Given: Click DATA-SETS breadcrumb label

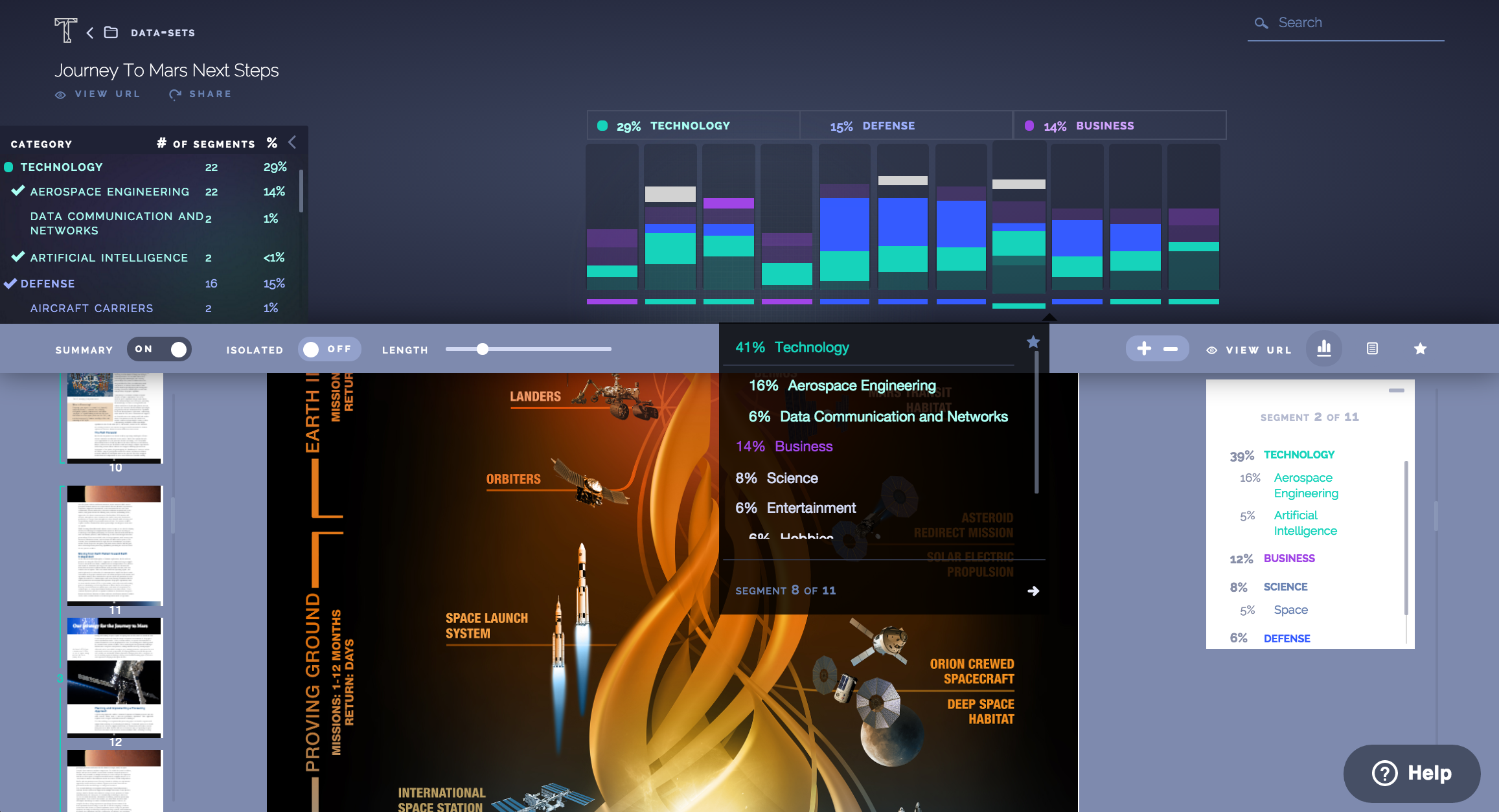Looking at the screenshot, I should 163,32.
